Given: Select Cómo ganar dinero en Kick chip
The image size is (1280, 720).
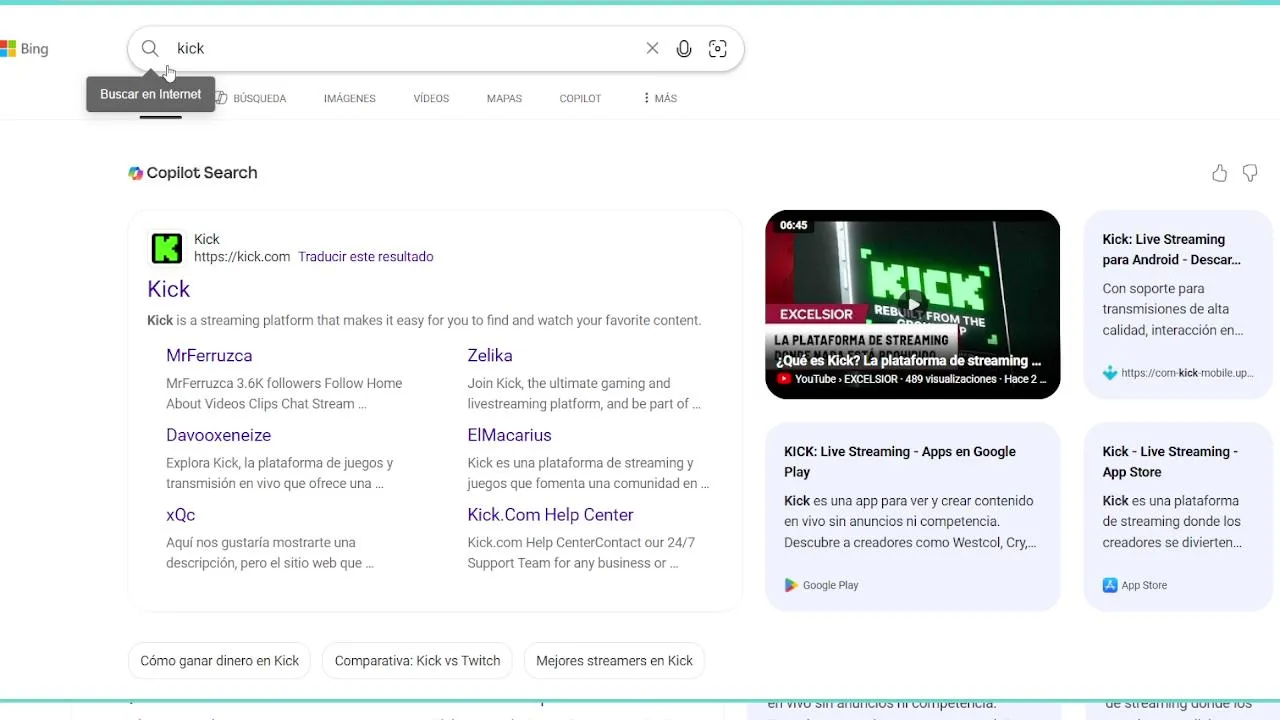Looking at the screenshot, I should 220,661.
